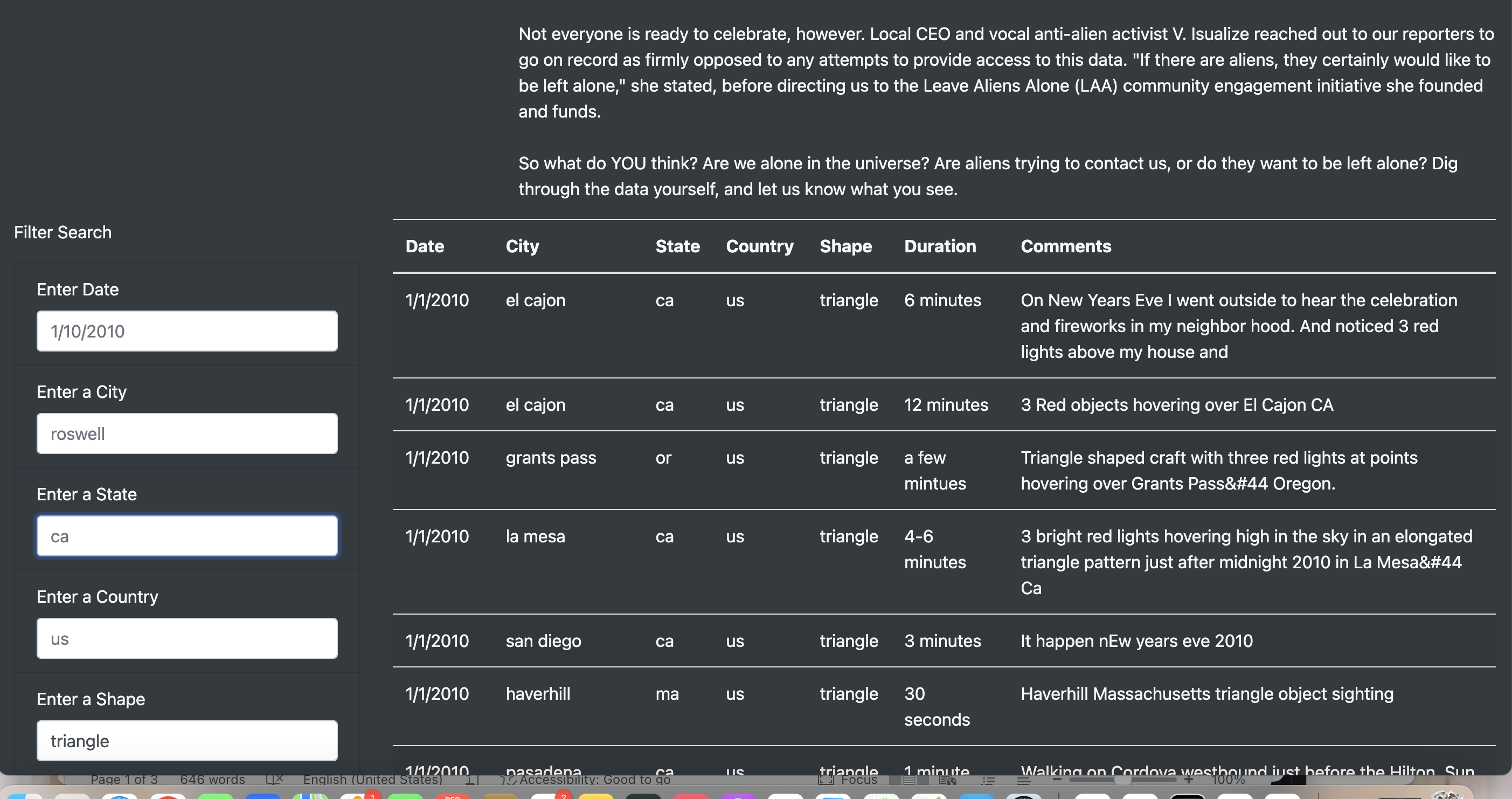The width and height of the screenshot is (1512, 799).
Task: Click the Filter Search heading
Action: [63, 232]
